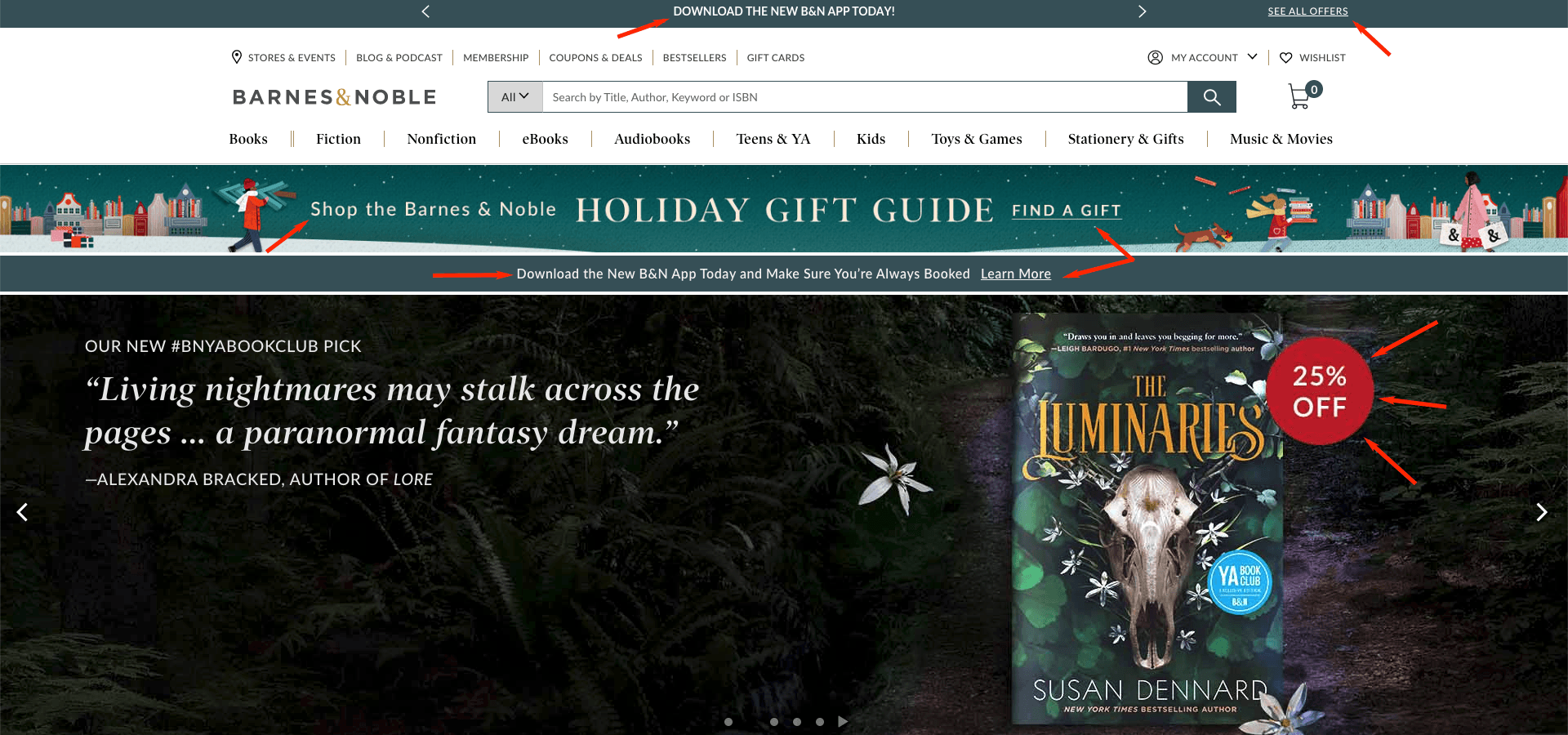Go to previous hero carousel slide
This screenshot has width=1568, height=735.
tap(23, 512)
